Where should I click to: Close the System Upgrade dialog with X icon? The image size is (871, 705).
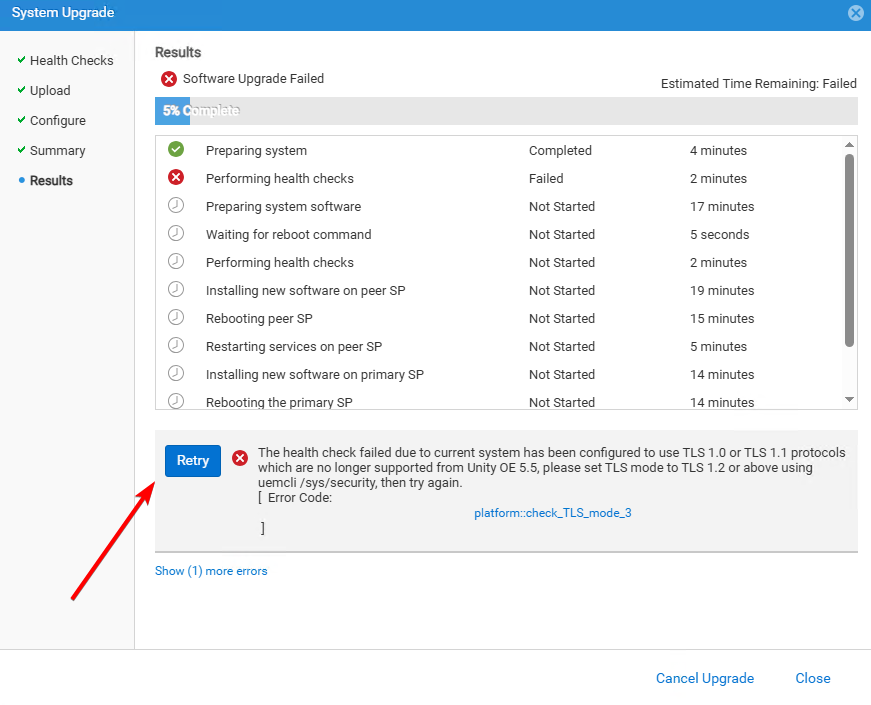[x=855, y=13]
